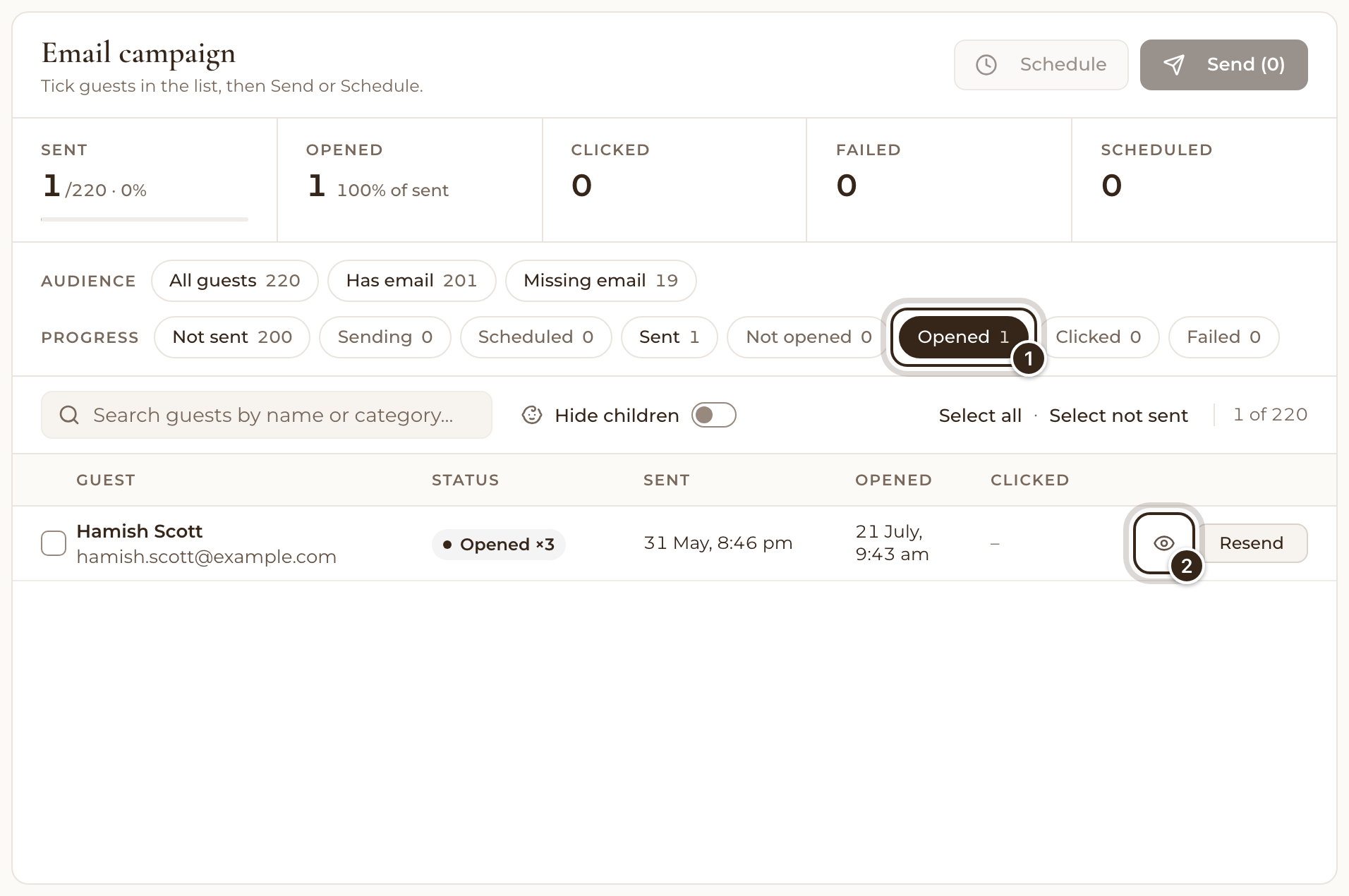The image size is (1349, 896).
Task: Resend email to Hamish Scott
Action: pos(1251,543)
